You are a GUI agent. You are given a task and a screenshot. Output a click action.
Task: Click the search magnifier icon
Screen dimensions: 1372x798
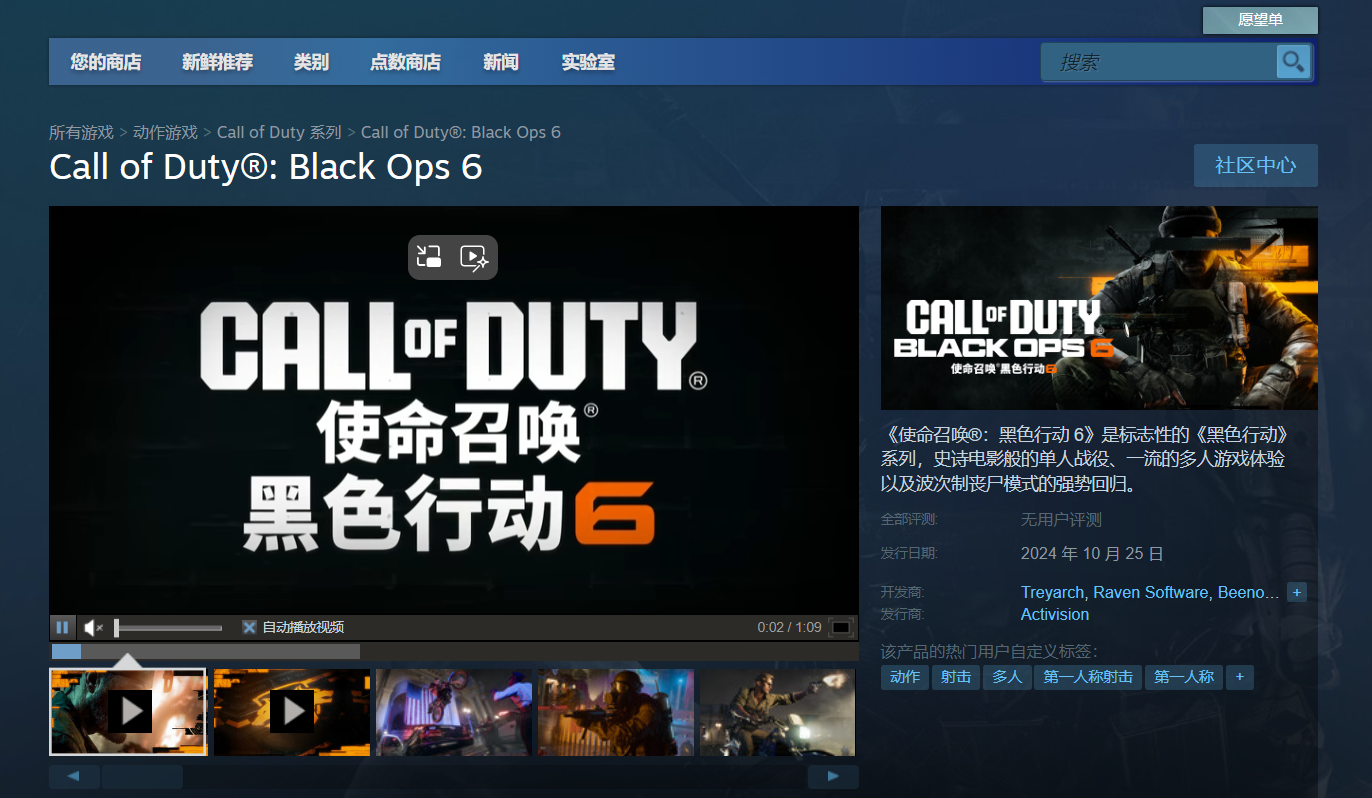coord(1292,61)
